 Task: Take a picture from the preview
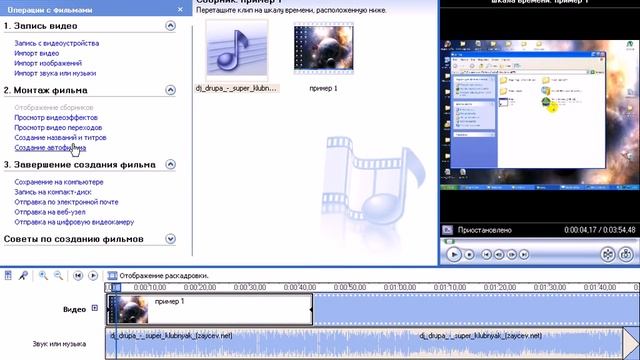[626, 254]
